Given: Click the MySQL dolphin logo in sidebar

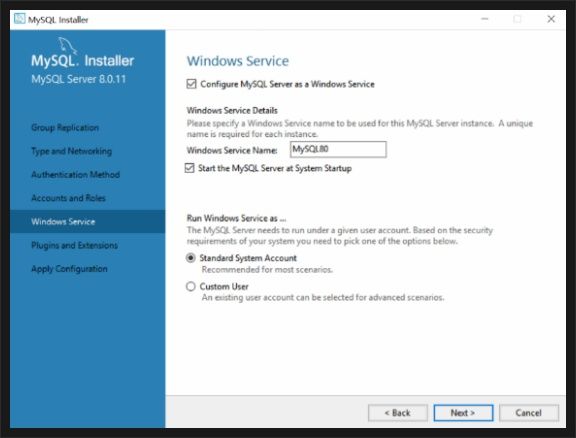Looking at the screenshot, I should [x=68, y=45].
